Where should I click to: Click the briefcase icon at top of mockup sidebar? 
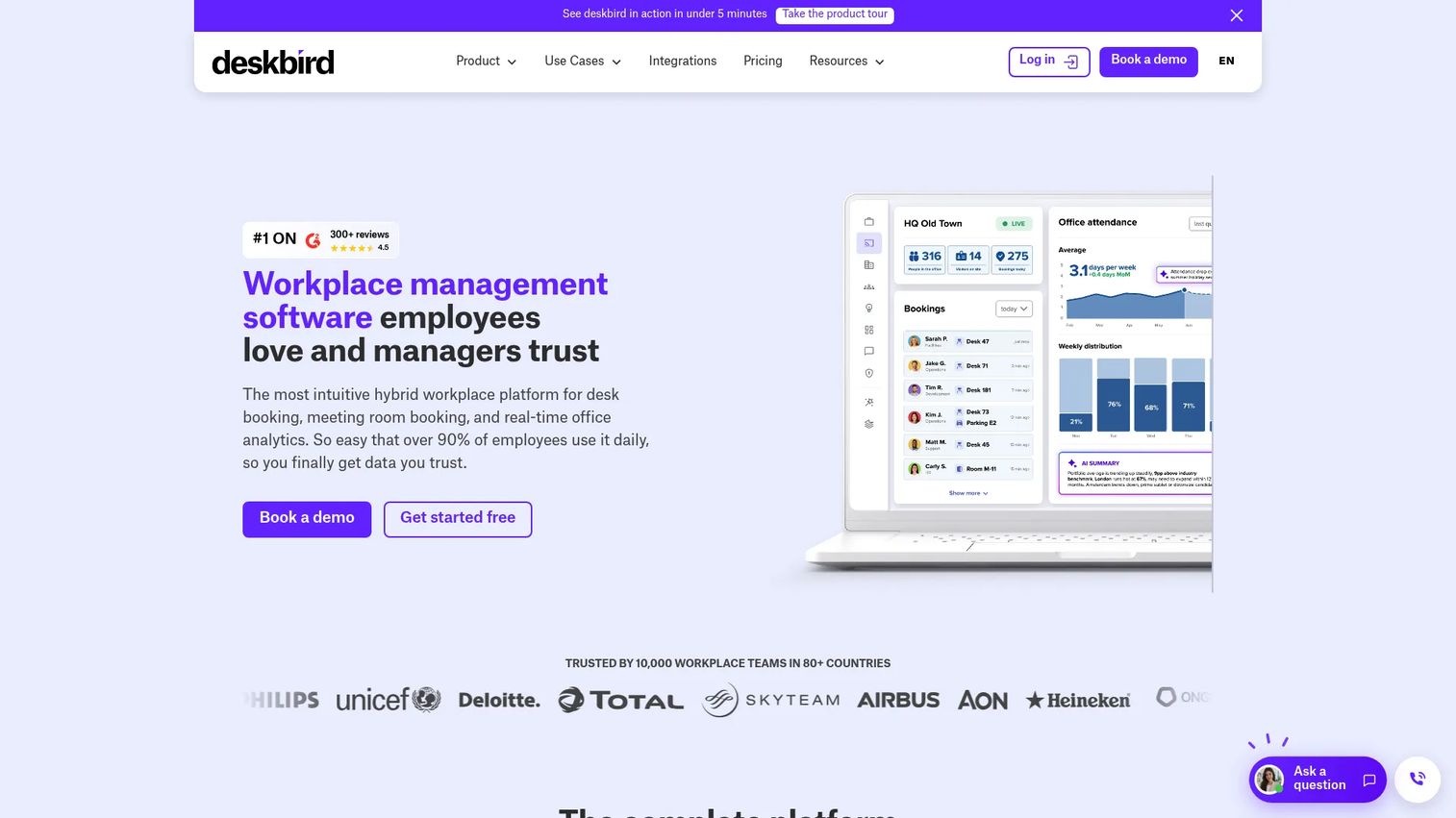coord(868,221)
